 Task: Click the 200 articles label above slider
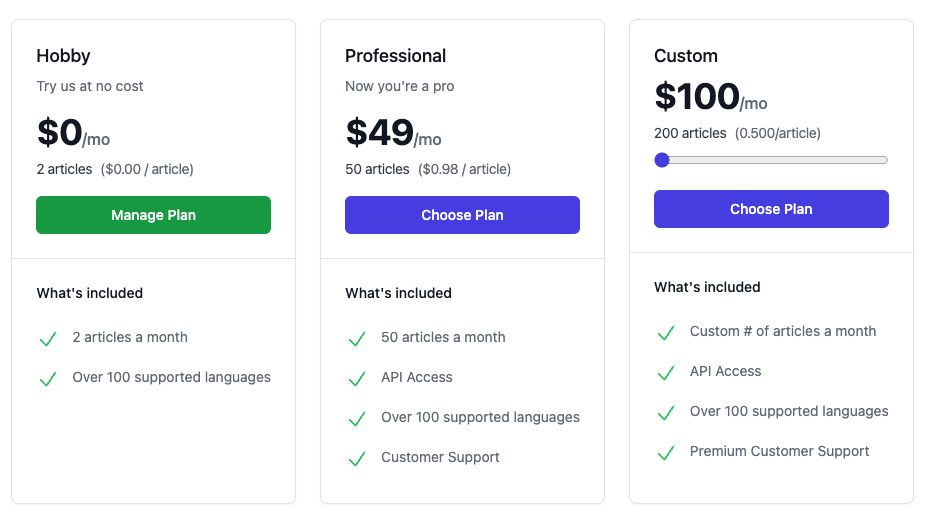690,133
